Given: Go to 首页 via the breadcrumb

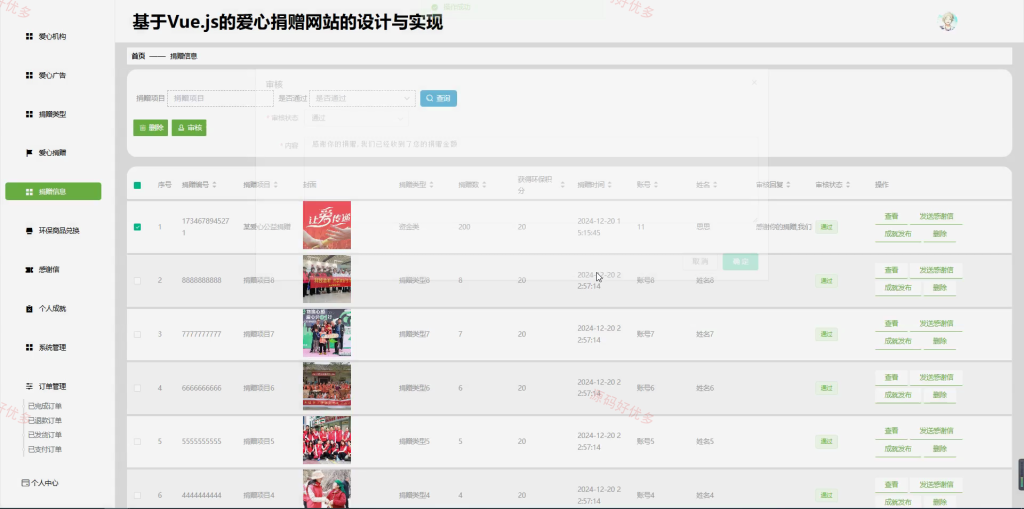Looking at the screenshot, I should pos(138,56).
